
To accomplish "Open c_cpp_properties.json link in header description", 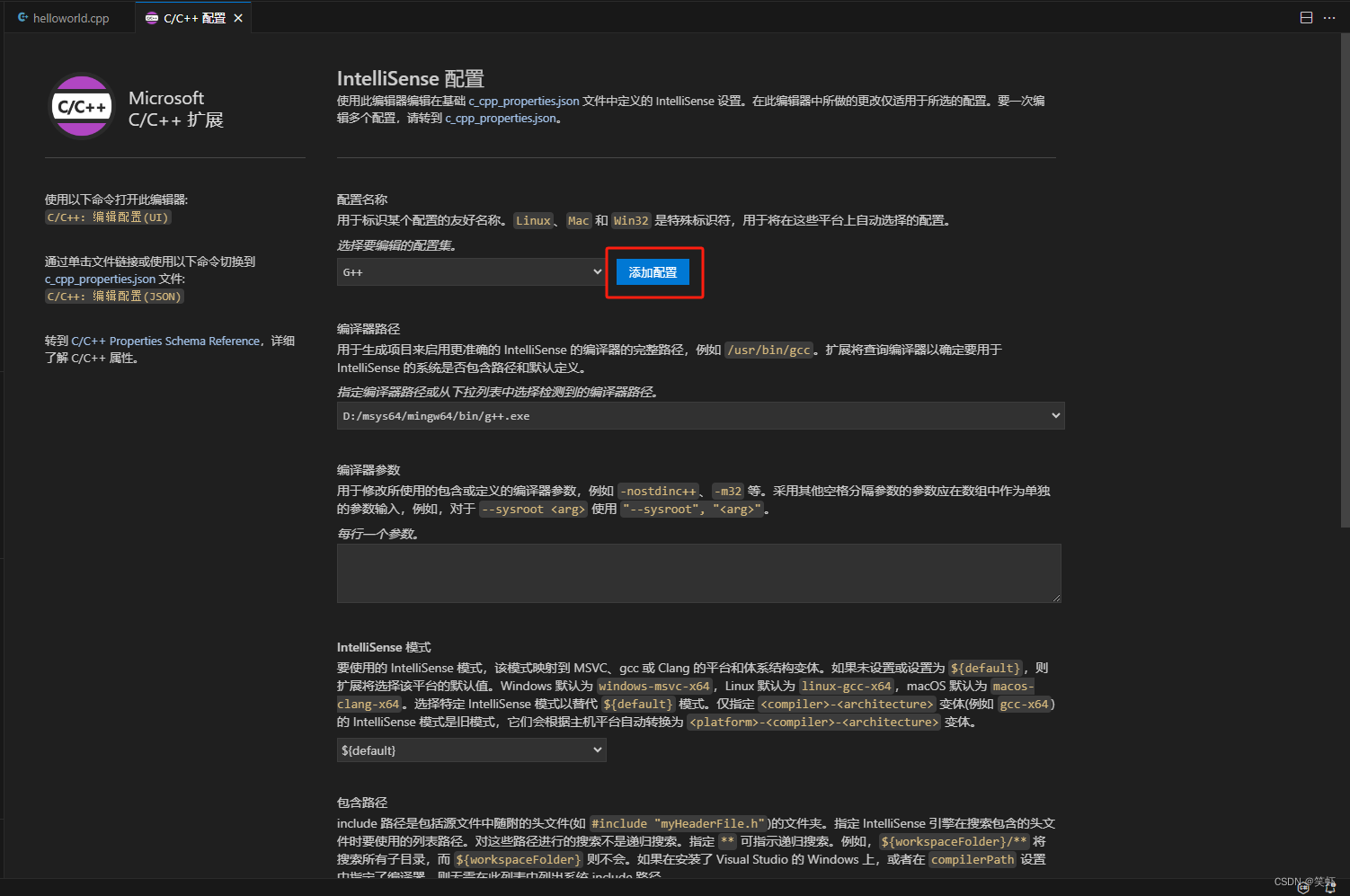I will (523, 101).
